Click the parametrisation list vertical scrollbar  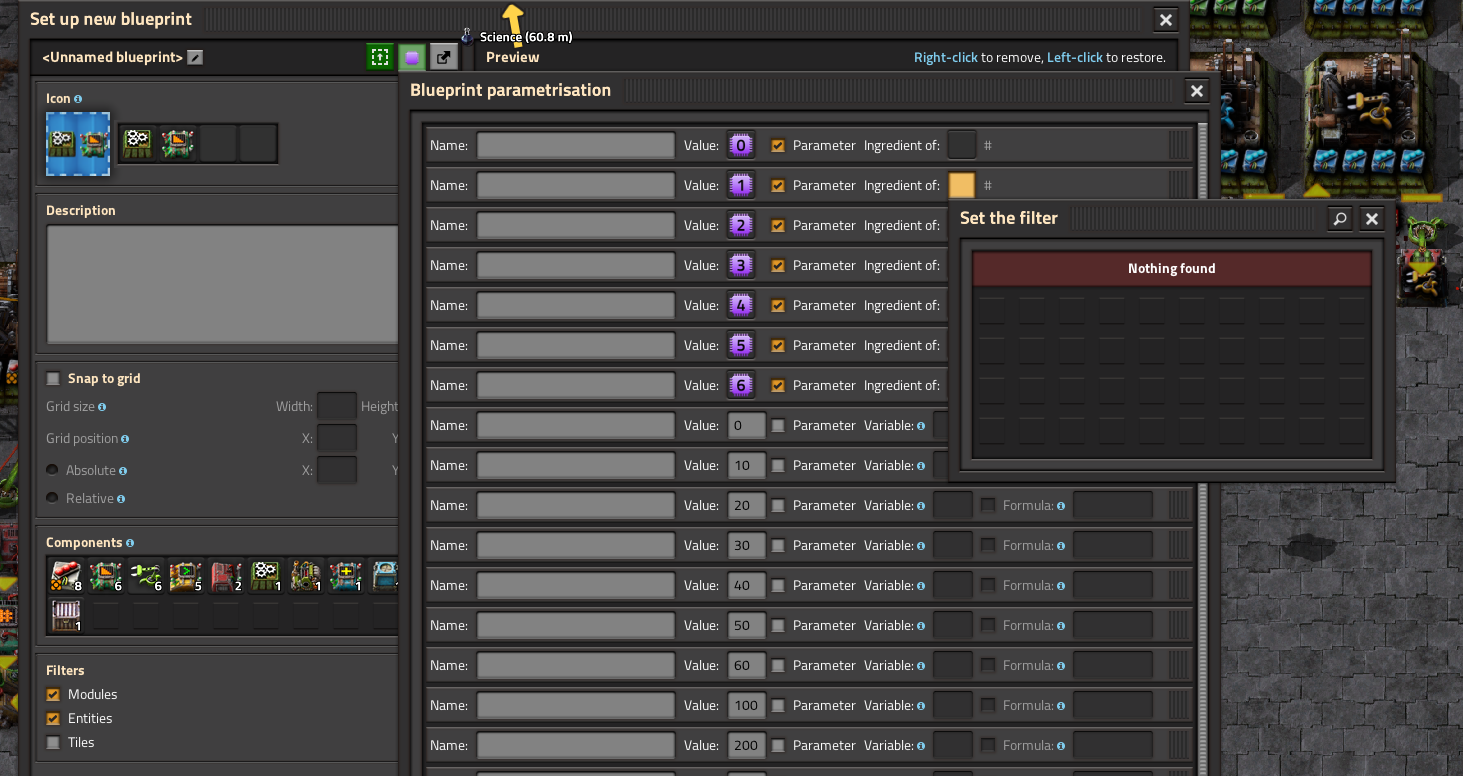pyautogui.click(x=1203, y=448)
